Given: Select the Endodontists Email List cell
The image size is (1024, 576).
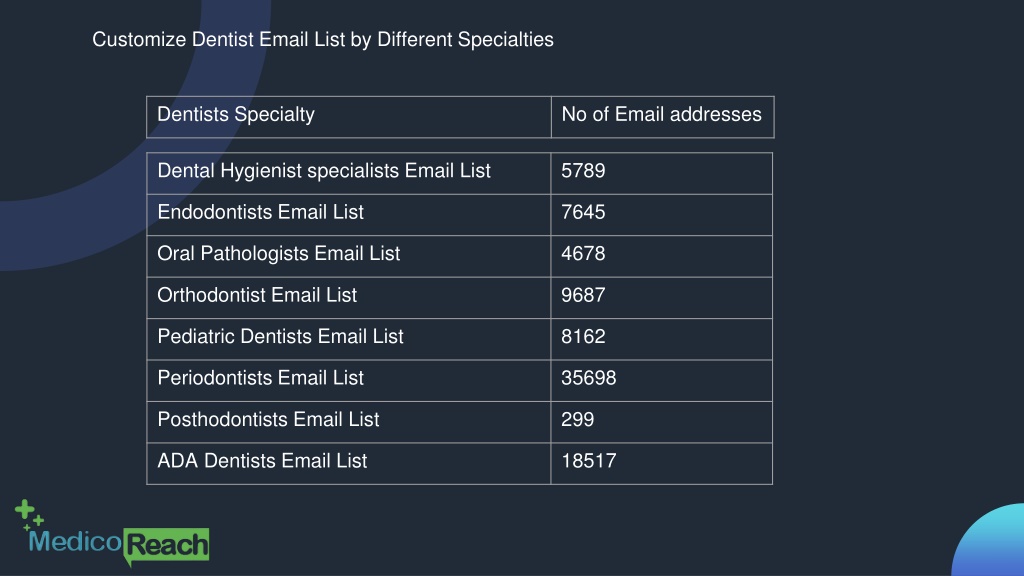Looking at the screenshot, I should [x=349, y=215].
